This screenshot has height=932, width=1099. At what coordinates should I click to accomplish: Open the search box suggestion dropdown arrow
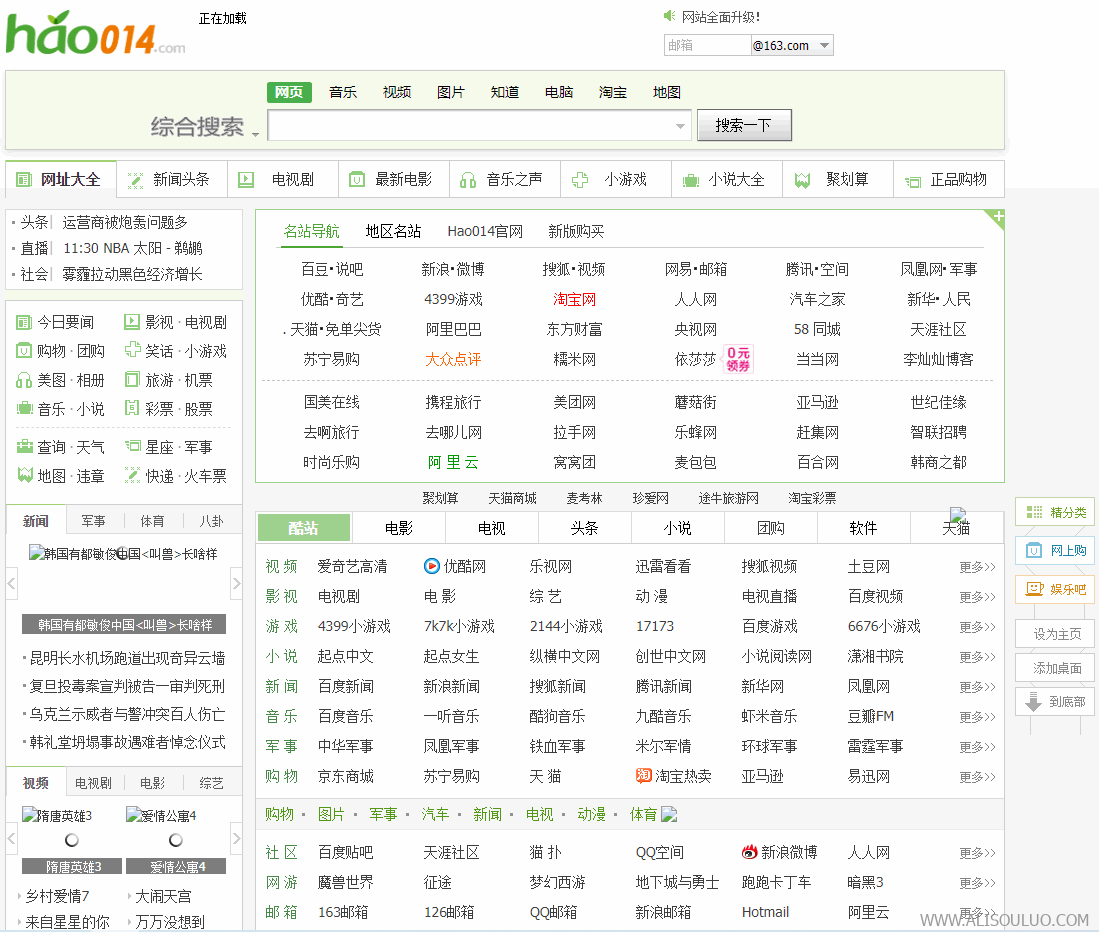(x=680, y=126)
